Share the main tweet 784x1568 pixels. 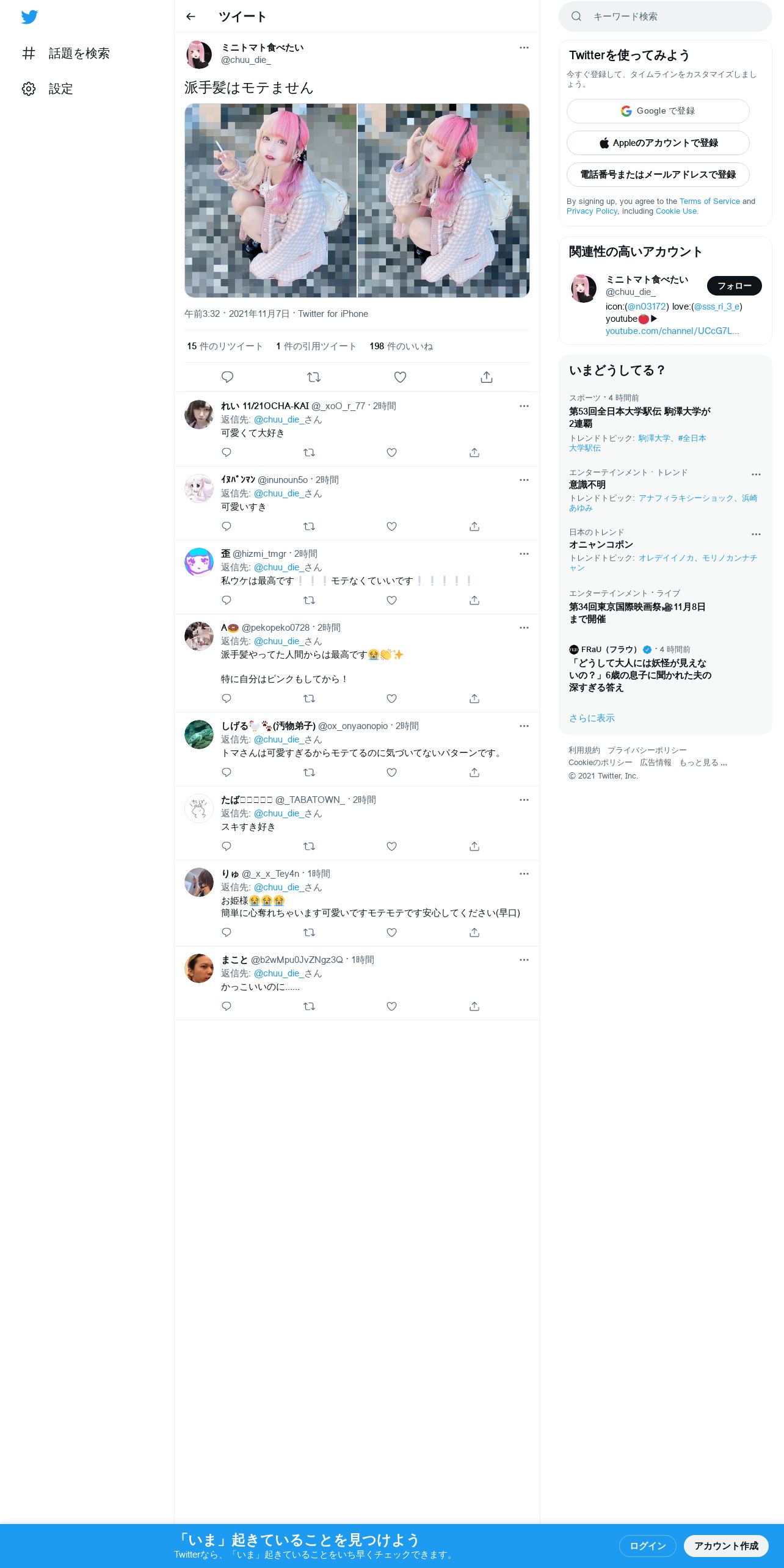(487, 377)
